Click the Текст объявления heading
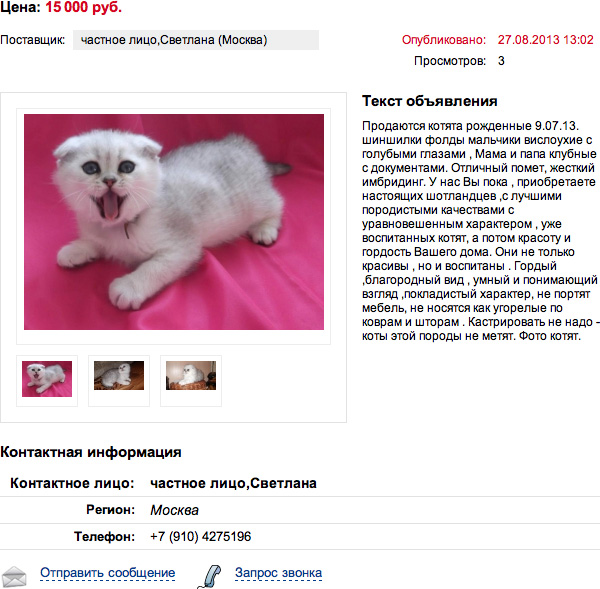 pos(430,101)
